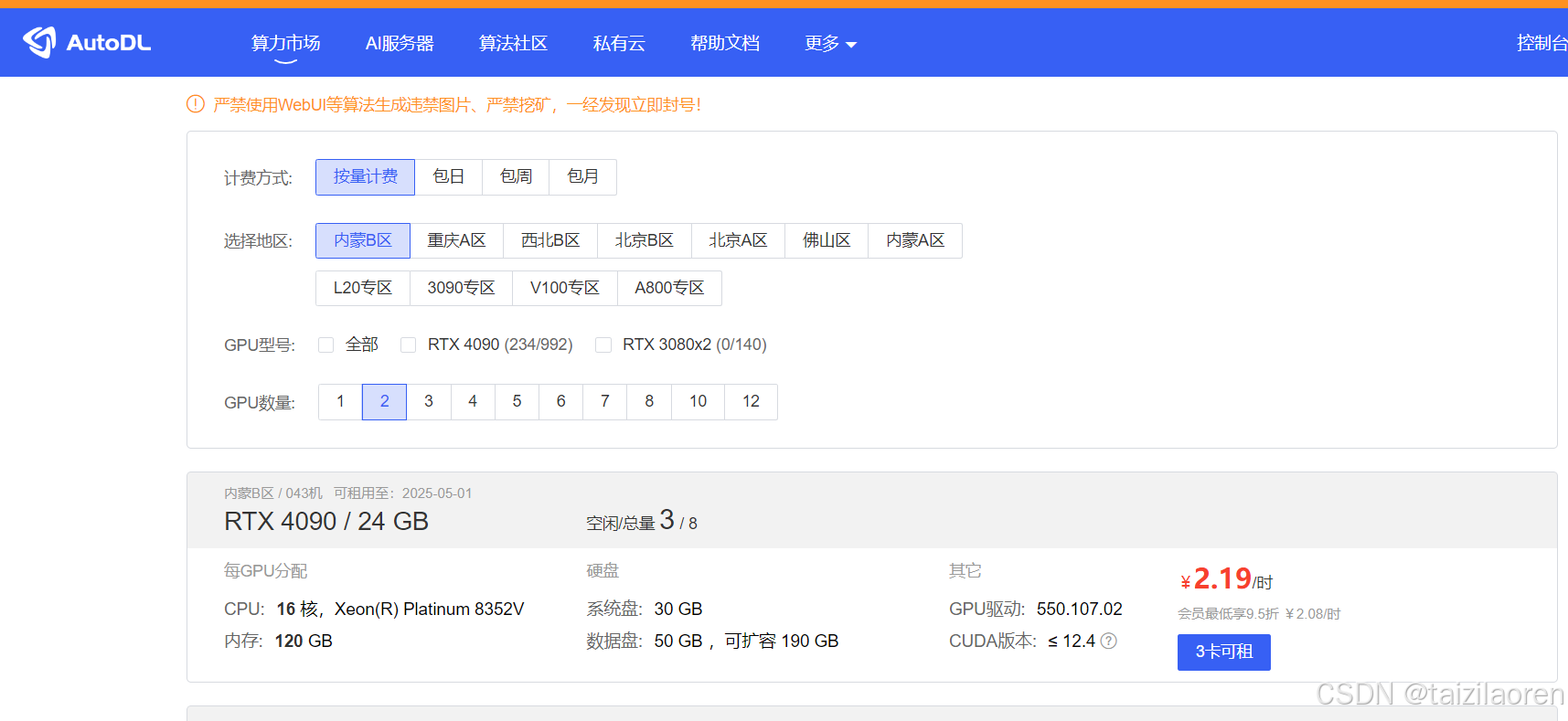Viewport: 1568px width, 721px height.
Task: Go to 算法社区 in the navbar
Action: (x=513, y=43)
